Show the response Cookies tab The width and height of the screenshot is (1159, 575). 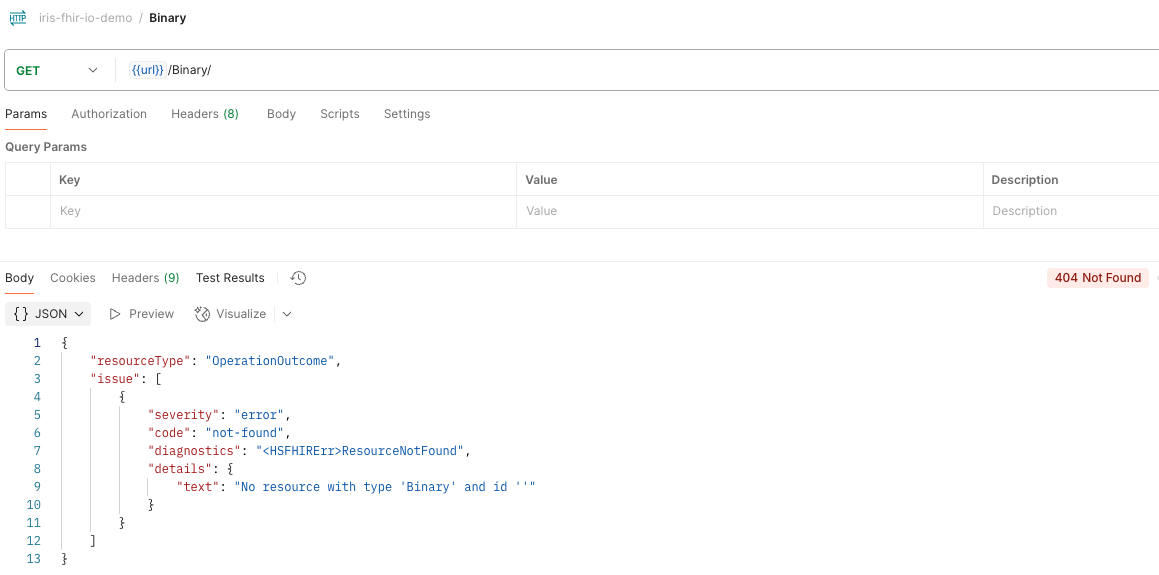73,278
